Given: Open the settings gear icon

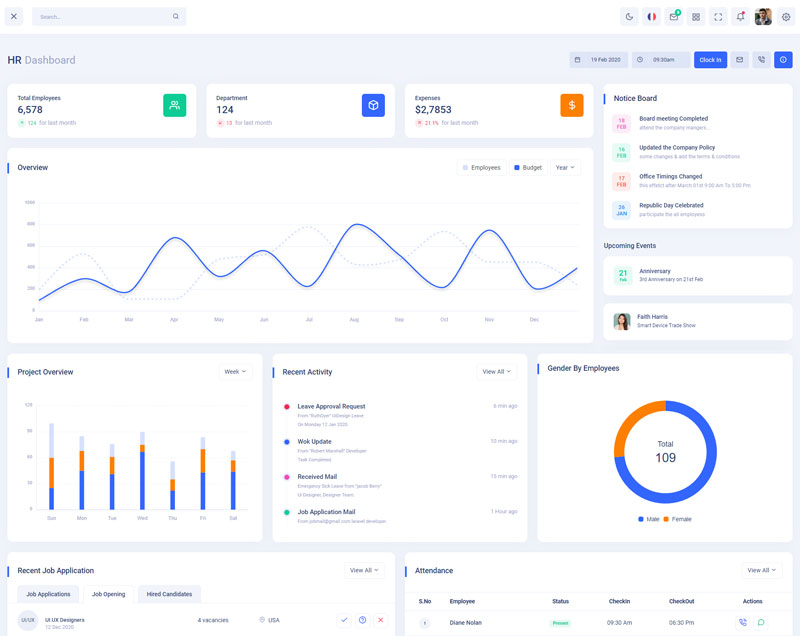Looking at the screenshot, I should point(785,17).
